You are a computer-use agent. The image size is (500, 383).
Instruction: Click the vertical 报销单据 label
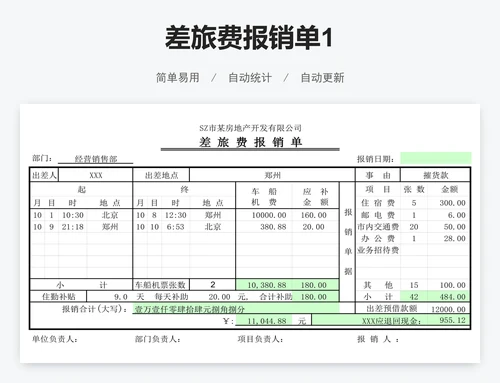[348, 242]
